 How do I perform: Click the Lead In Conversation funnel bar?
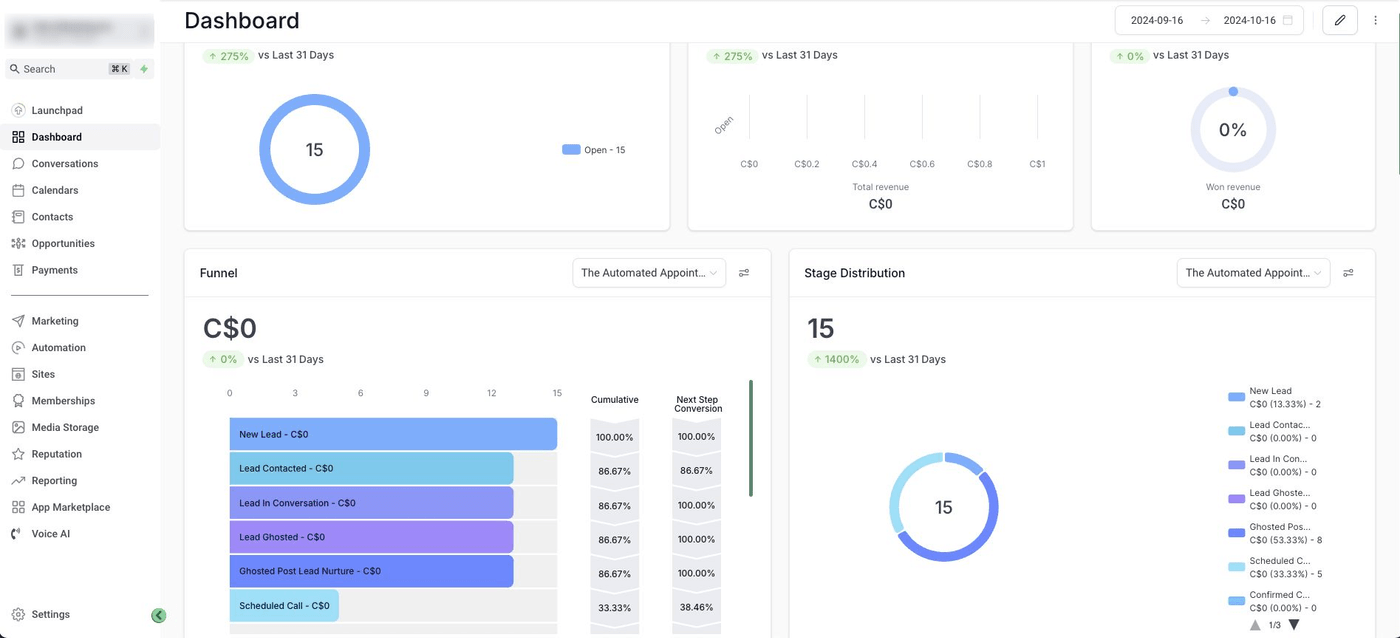click(371, 503)
